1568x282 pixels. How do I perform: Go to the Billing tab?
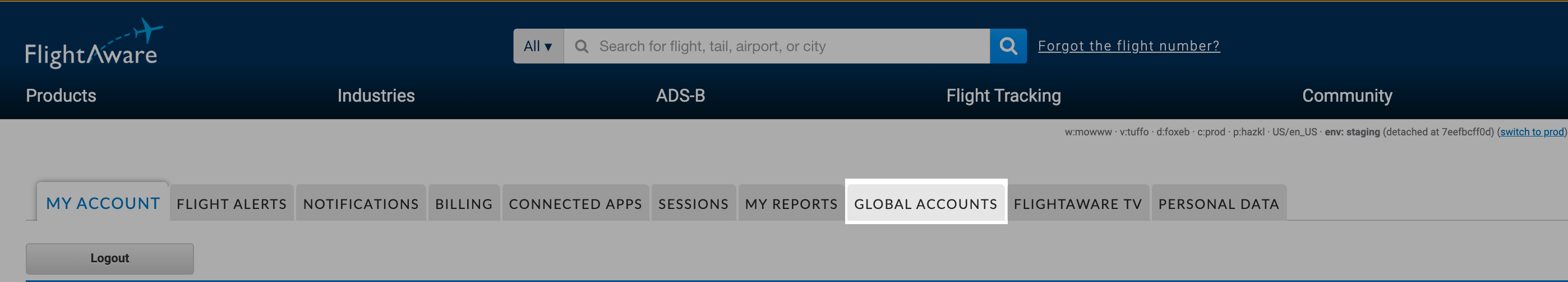(x=464, y=203)
